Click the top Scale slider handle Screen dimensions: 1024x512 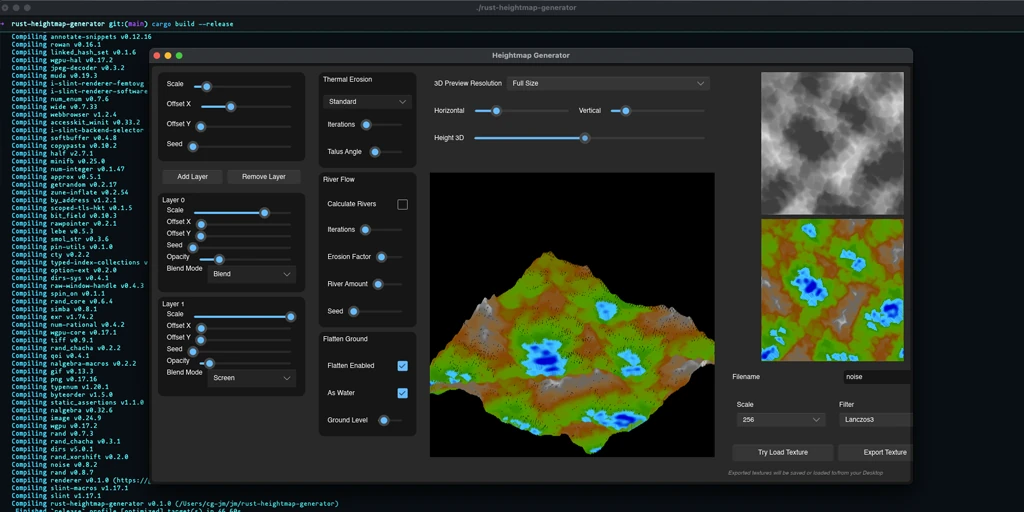click(x=206, y=86)
